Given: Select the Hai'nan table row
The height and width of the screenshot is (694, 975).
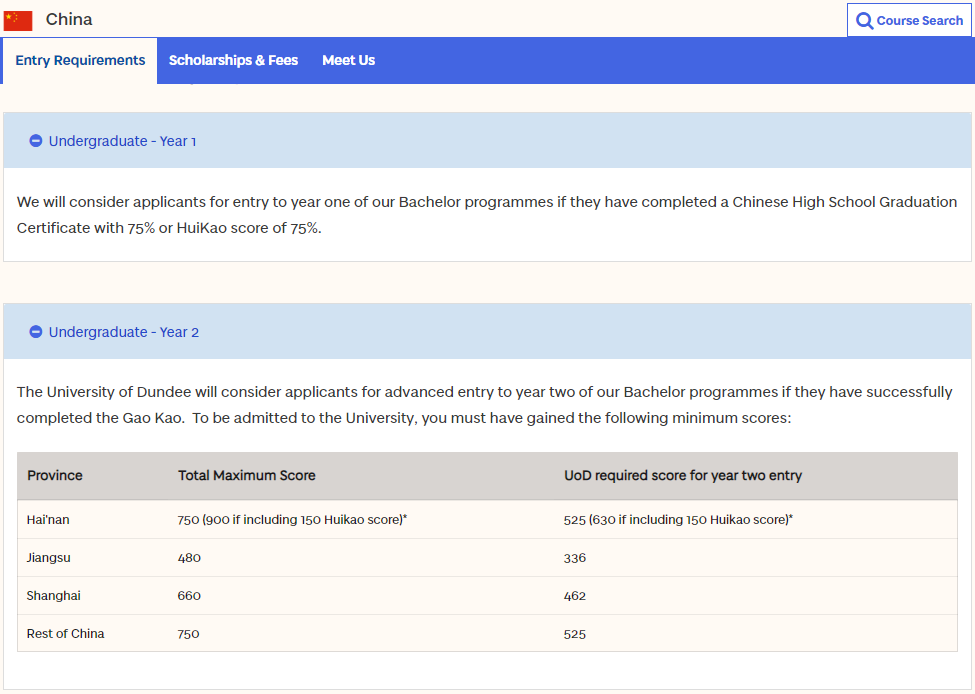Looking at the screenshot, I should click(488, 520).
